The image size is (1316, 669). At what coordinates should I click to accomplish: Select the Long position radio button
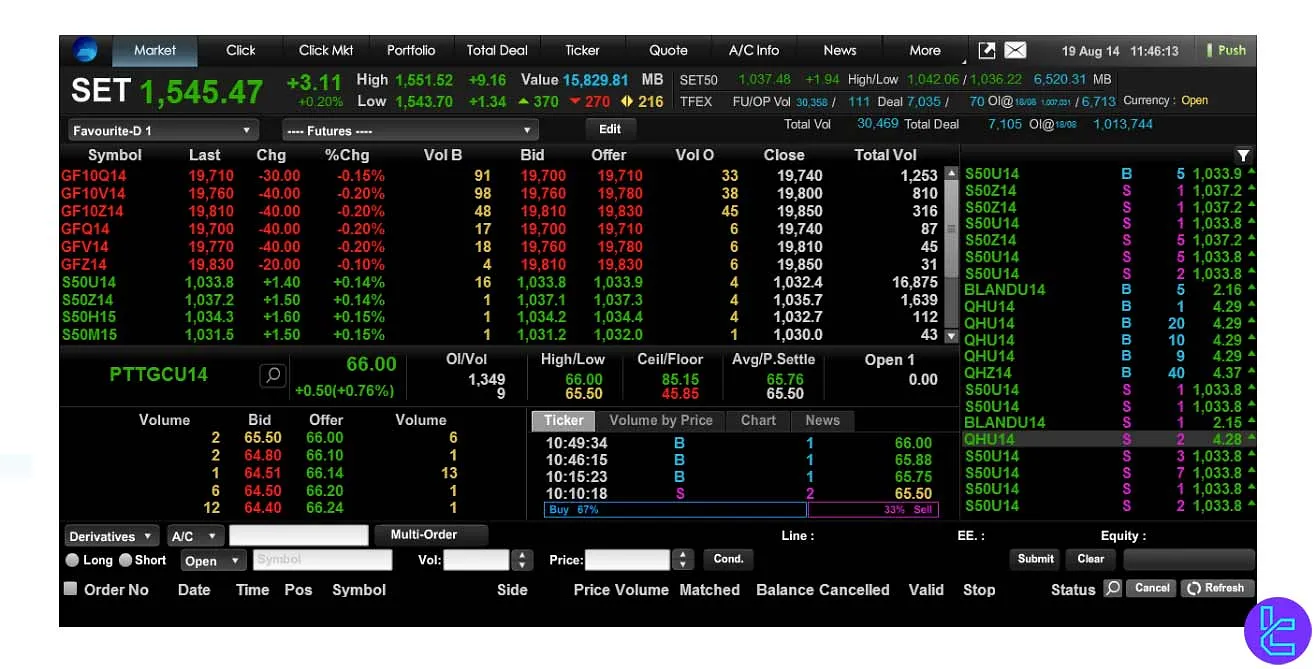[73, 560]
